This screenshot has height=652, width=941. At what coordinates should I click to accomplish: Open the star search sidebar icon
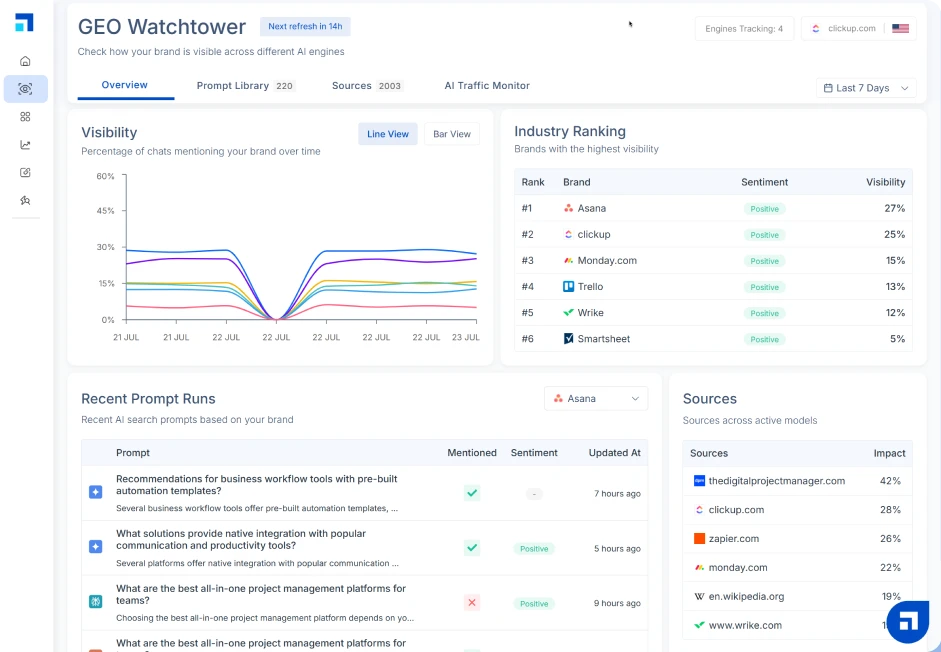25,201
